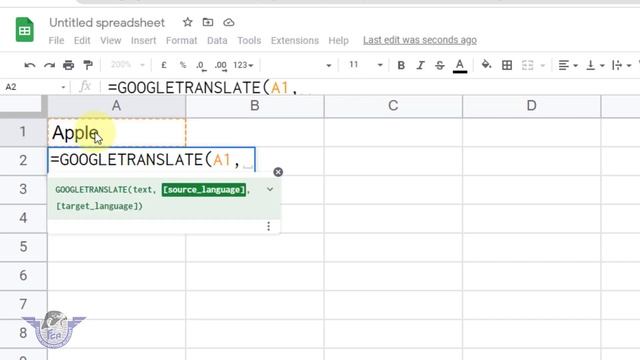Viewport: 640px width, 360px height.
Task: Select column B header
Action: [255, 106]
